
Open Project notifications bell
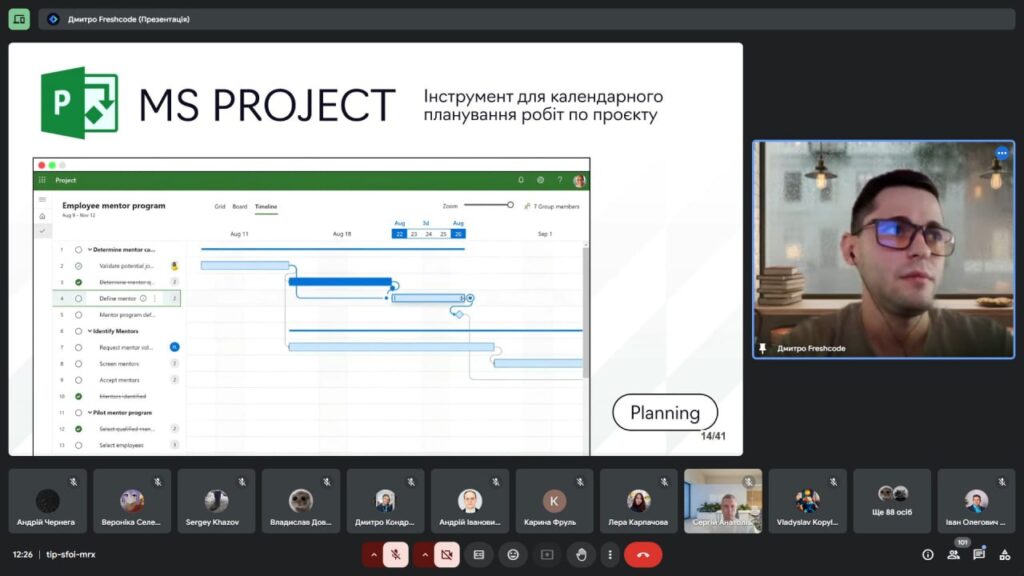[x=520, y=180]
